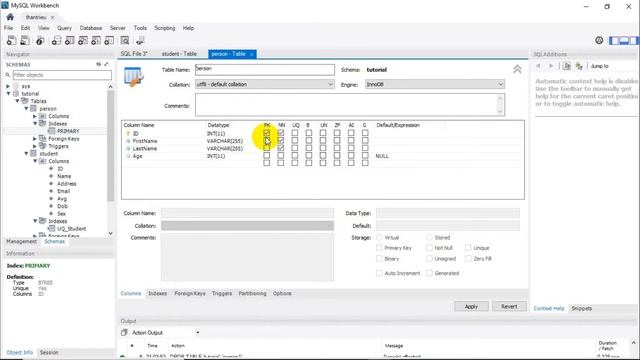Create a new function toolbar icon
Screen dimensions: 640x360
(x=109, y=40)
